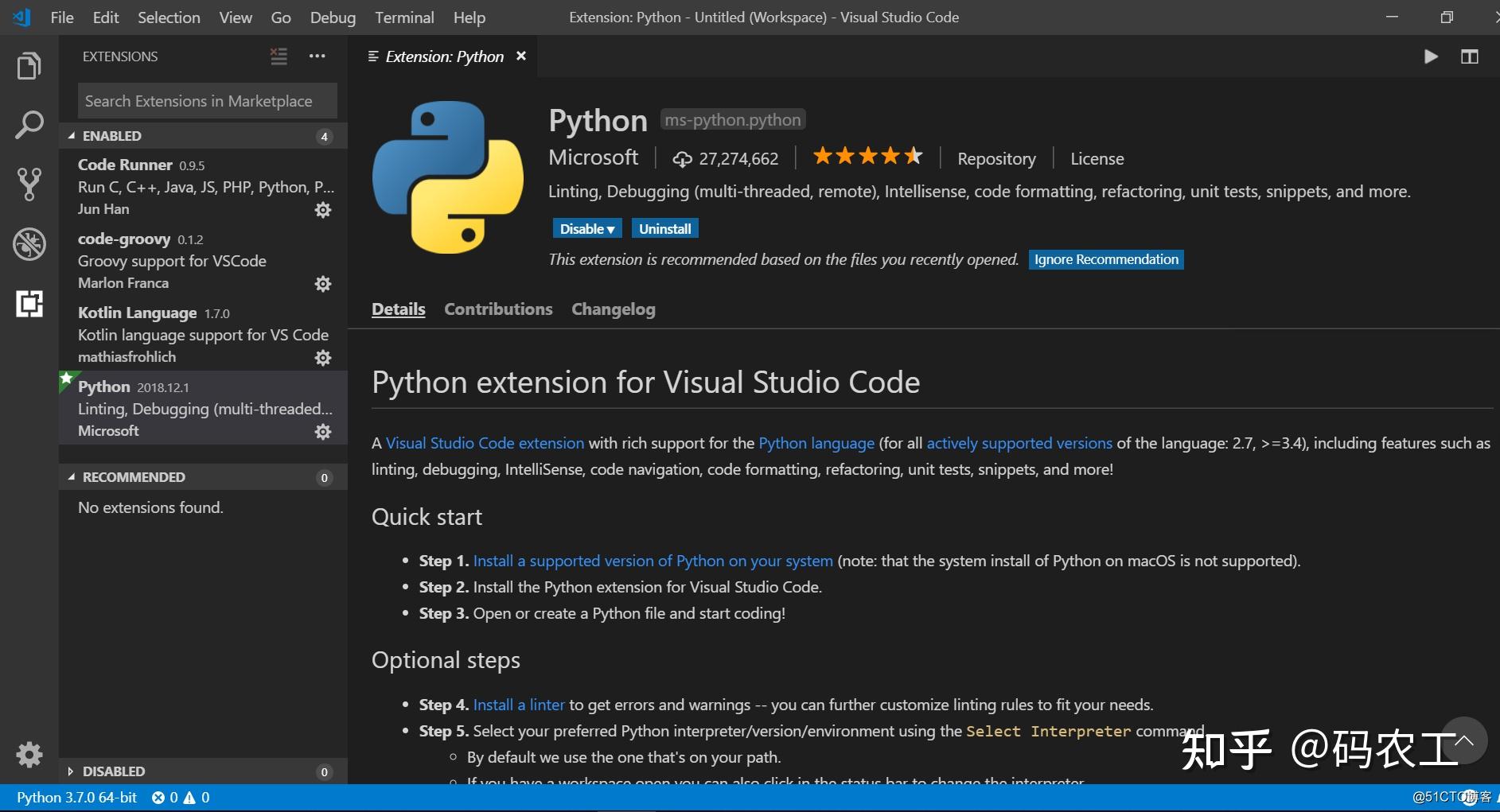
Task: Open the Install a linter link
Action: pyautogui.click(x=519, y=705)
